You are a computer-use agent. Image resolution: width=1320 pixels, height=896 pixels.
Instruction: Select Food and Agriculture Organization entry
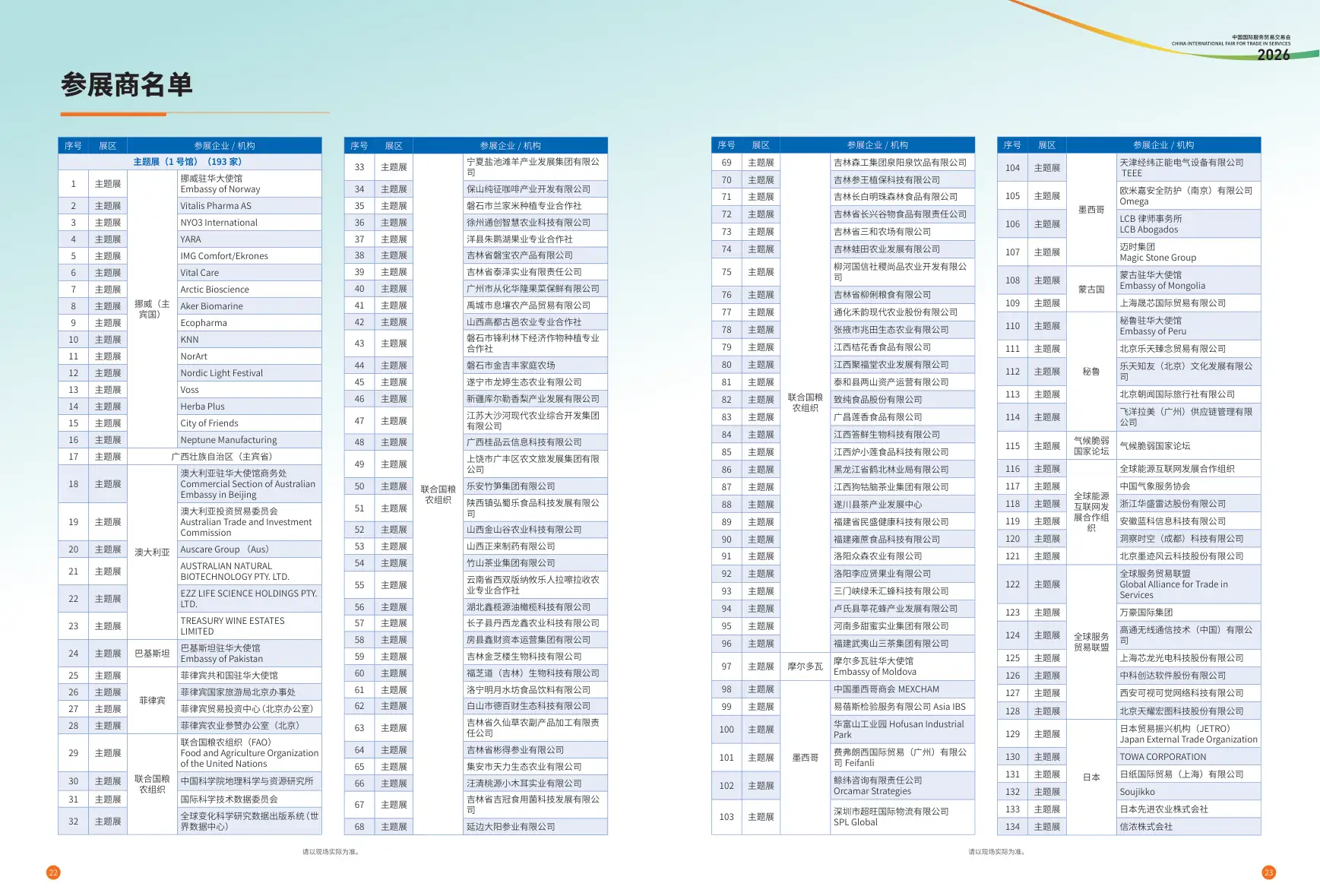point(249,753)
